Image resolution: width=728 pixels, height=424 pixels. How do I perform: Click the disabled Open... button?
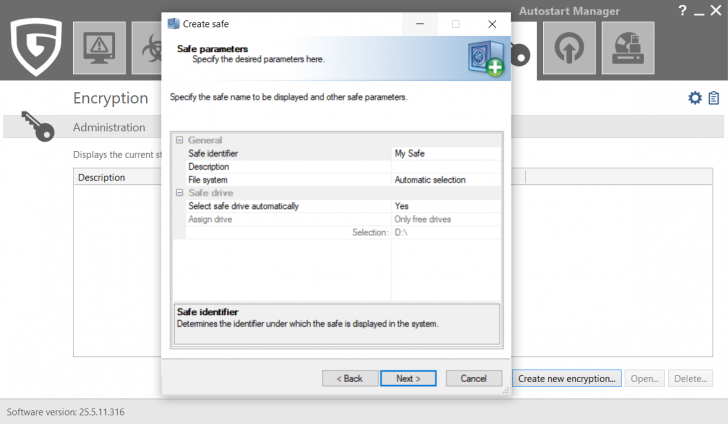(644, 378)
